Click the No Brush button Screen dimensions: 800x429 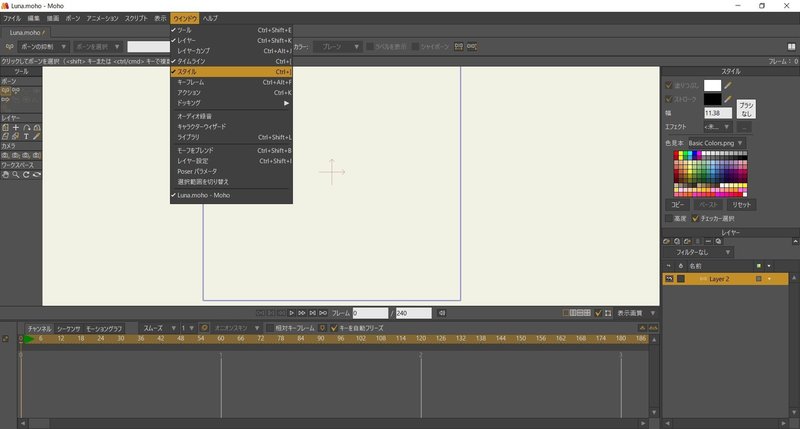point(746,109)
